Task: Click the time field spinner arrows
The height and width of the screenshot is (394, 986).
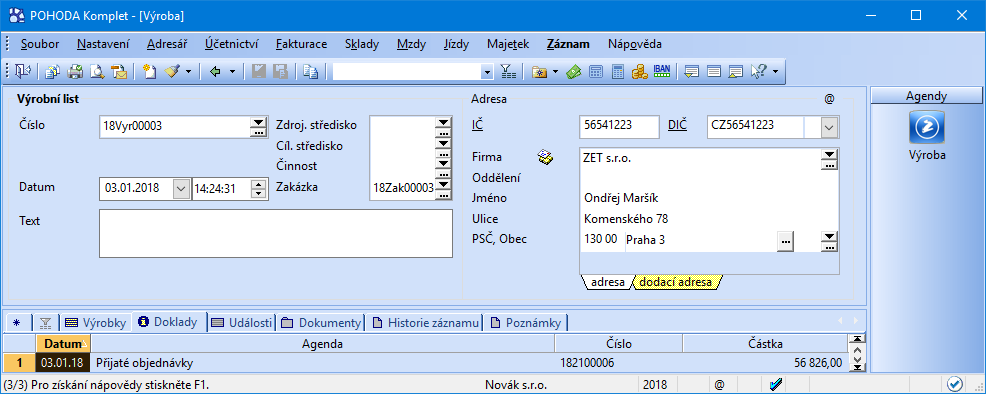Action: pos(258,188)
